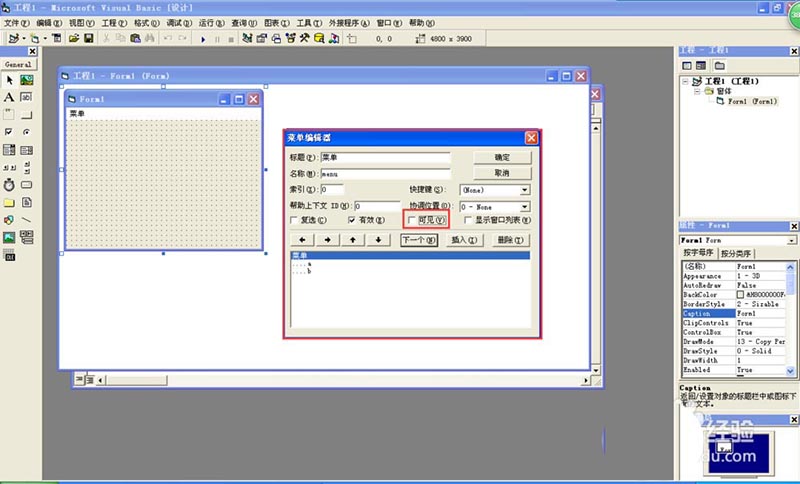Select the Data control in toolbox
This screenshot has height=484, width=800.
[27, 237]
